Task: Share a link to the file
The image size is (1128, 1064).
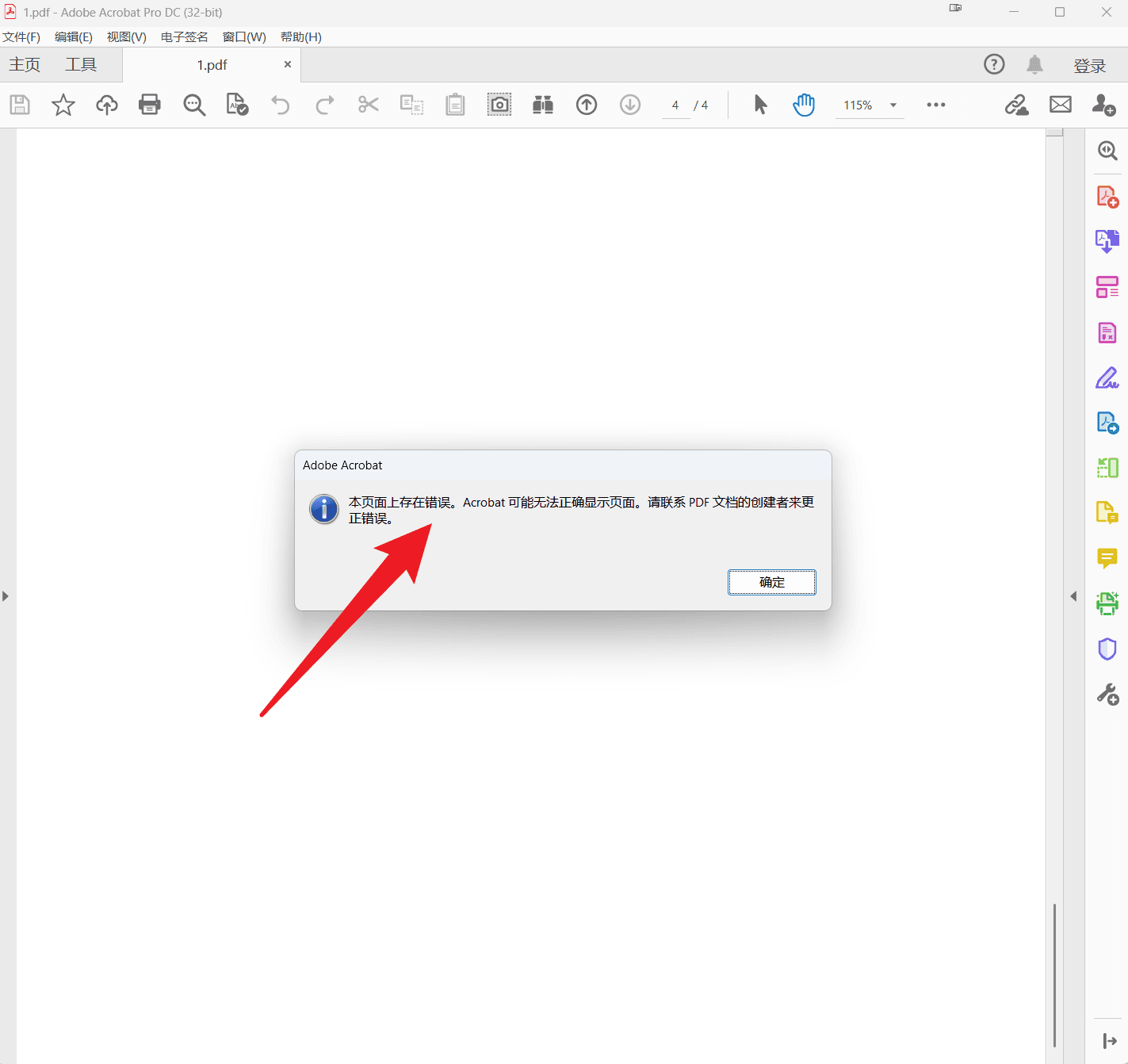Action: click(1016, 105)
